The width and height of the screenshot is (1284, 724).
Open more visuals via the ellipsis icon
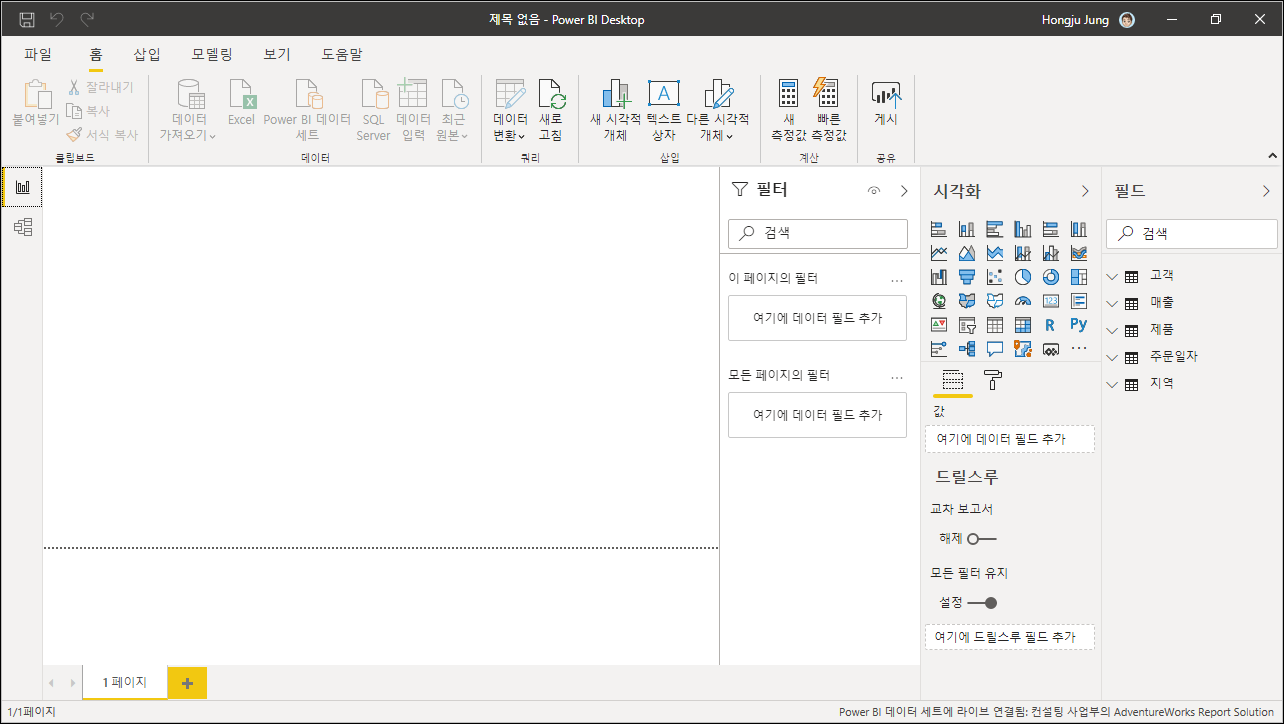point(1078,349)
